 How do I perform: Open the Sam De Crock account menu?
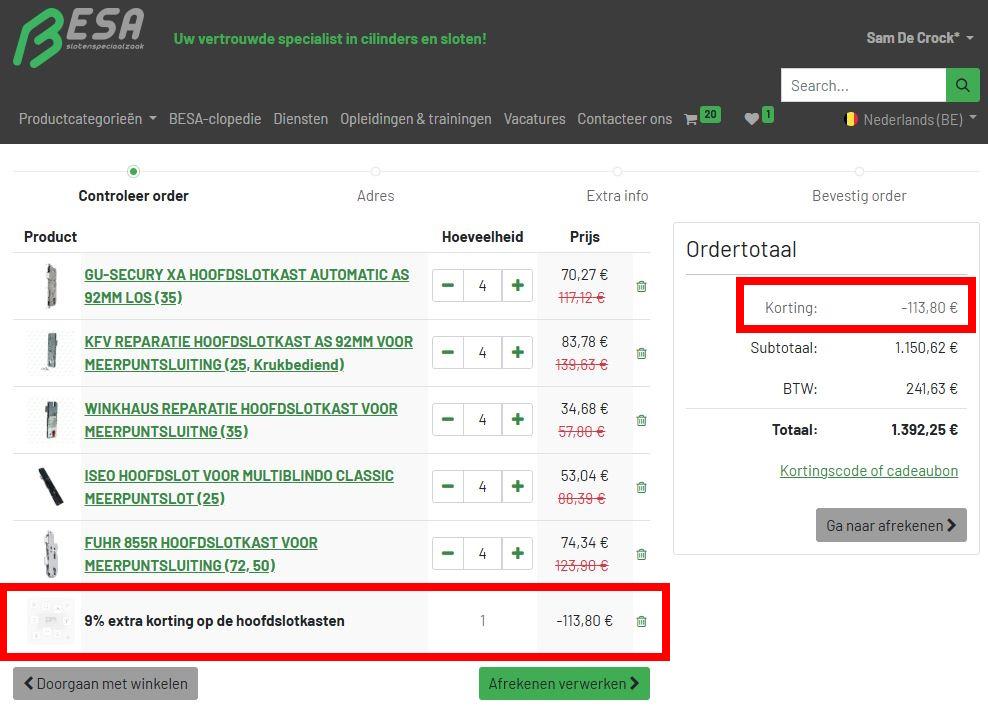click(919, 38)
